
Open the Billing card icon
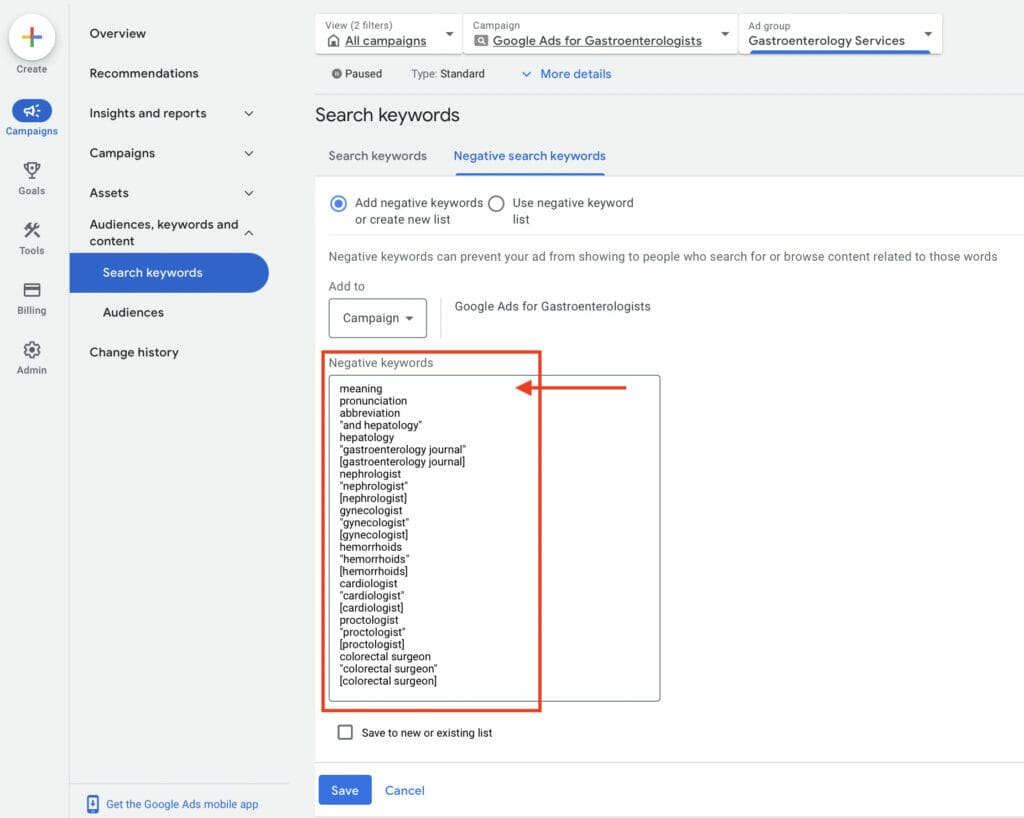pyautogui.click(x=31, y=290)
